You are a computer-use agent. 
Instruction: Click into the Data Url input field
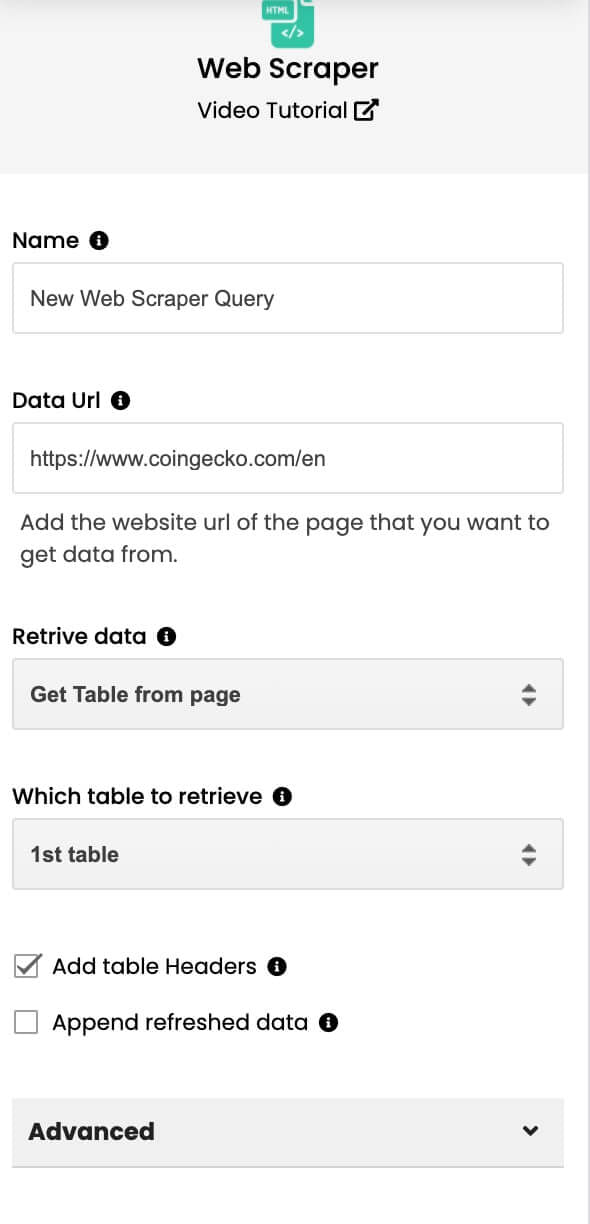[x=288, y=458]
